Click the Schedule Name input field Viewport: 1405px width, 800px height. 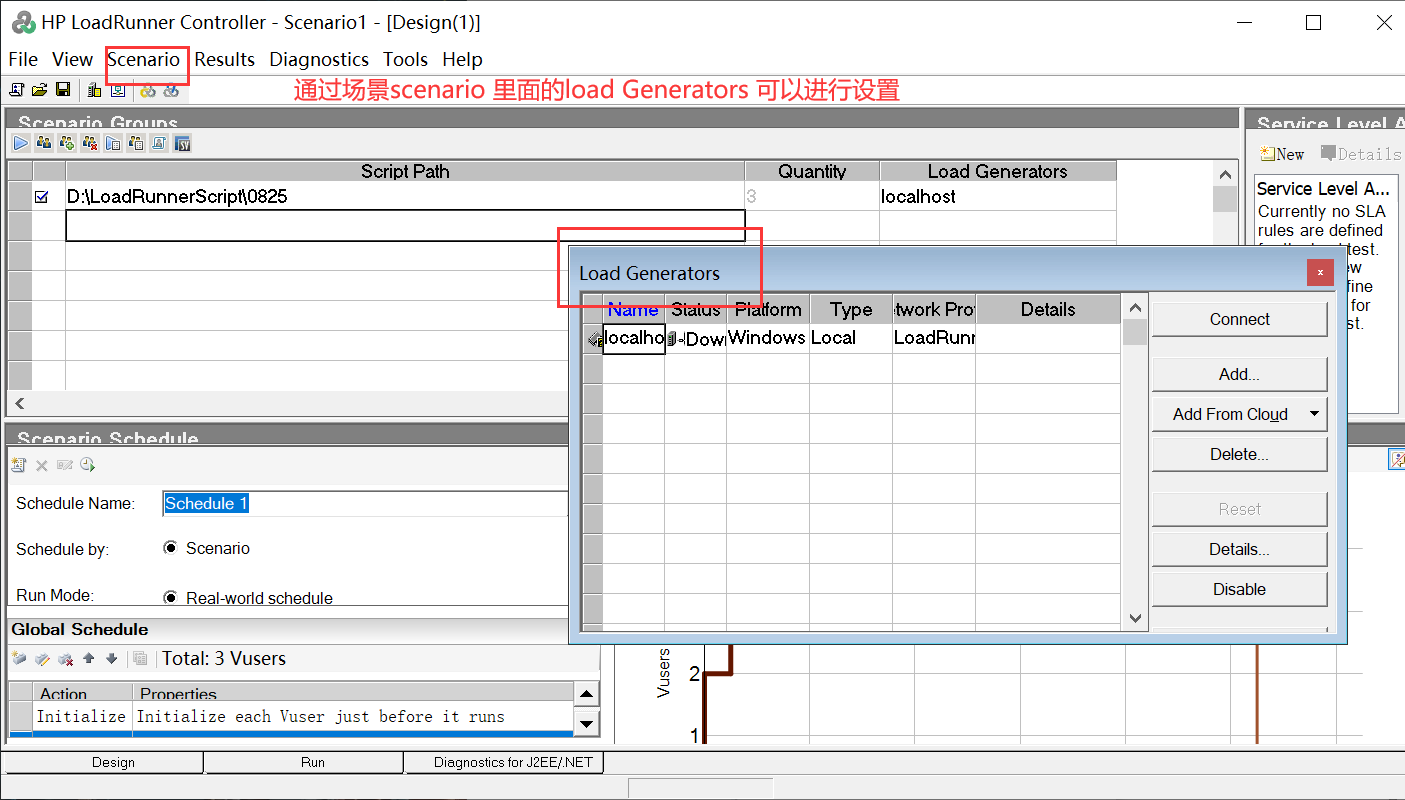[x=365, y=503]
